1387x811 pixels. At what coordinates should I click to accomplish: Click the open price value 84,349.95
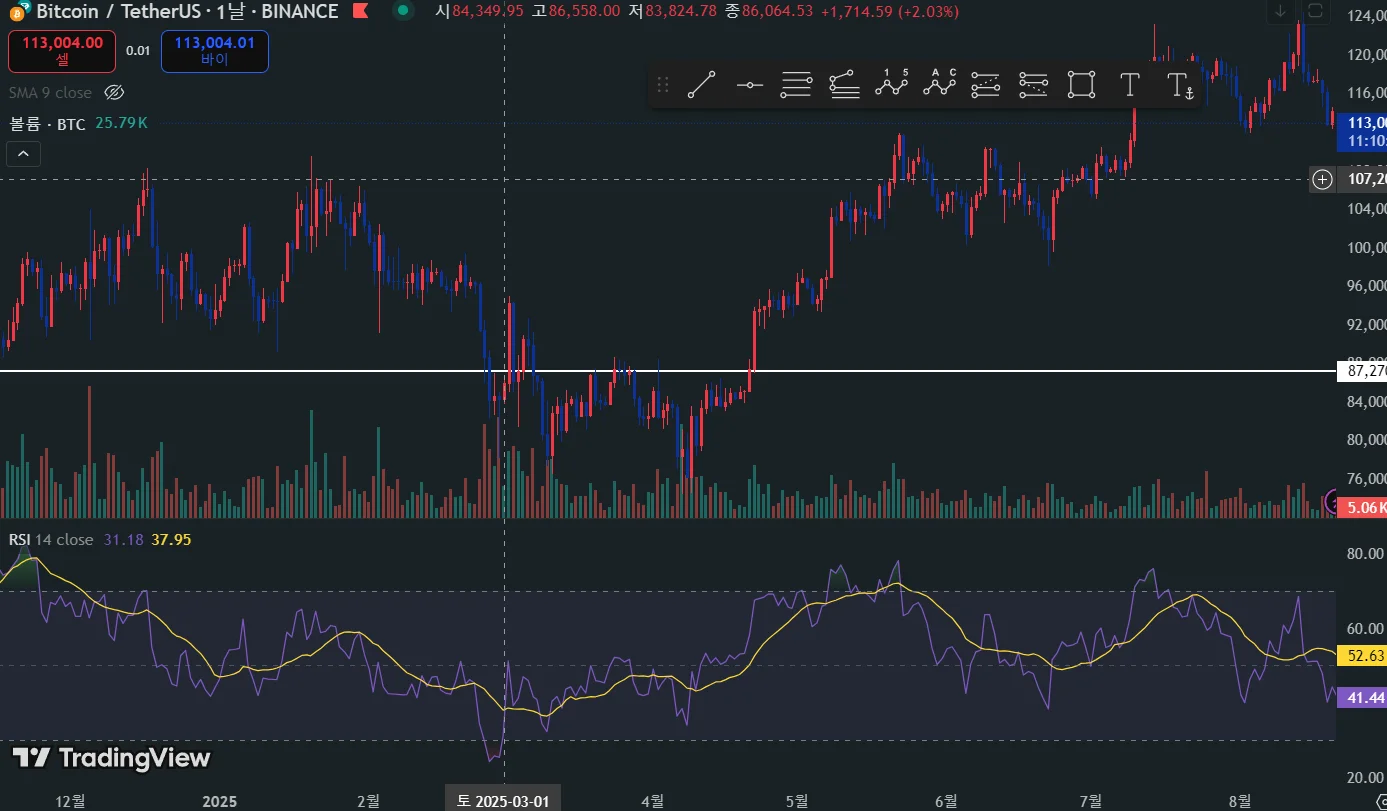(488, 12)
